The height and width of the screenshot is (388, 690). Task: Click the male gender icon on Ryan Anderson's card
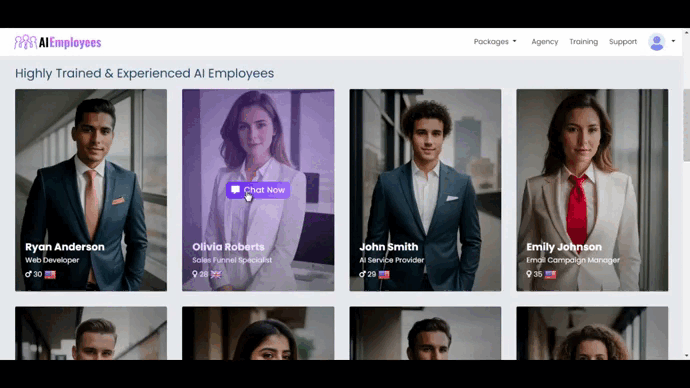[x=28, y=274]
